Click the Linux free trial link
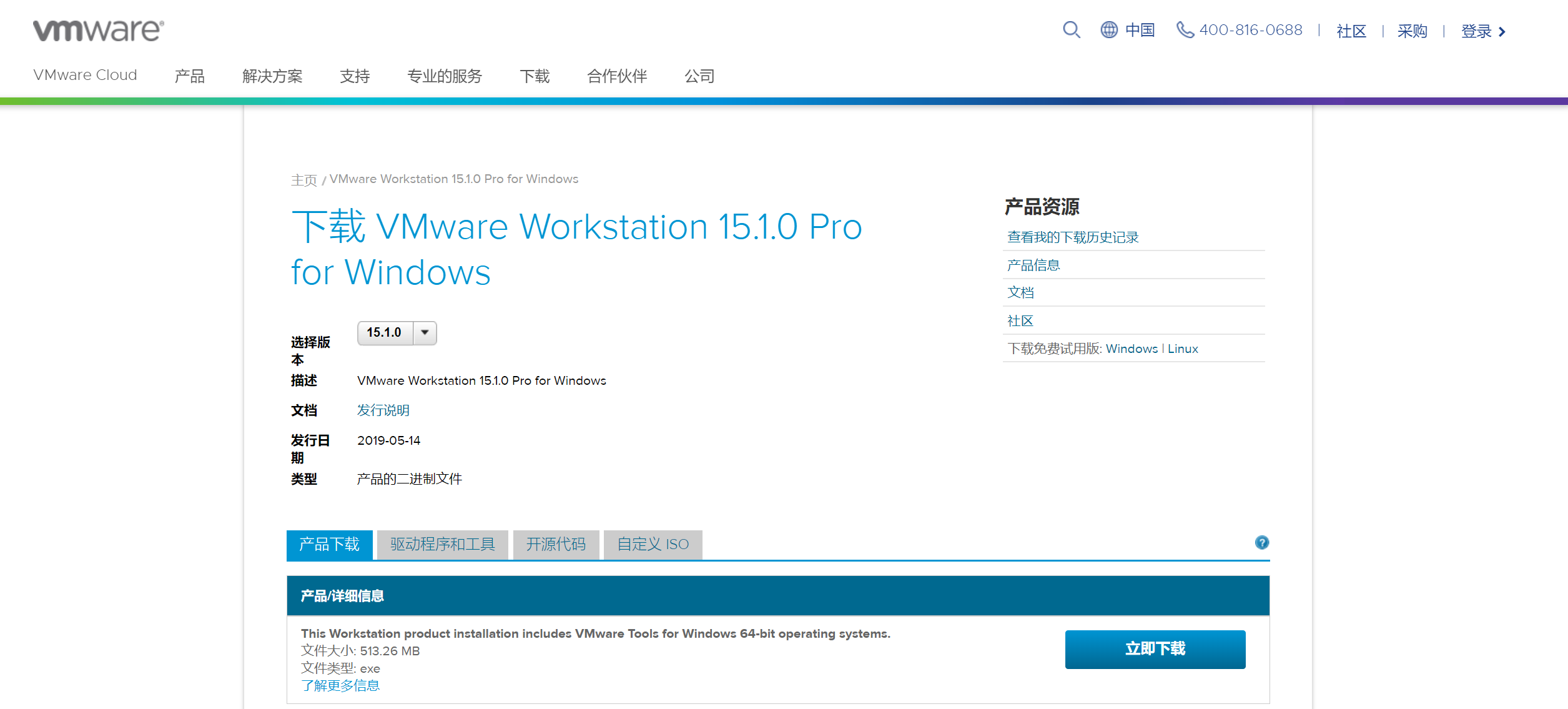 (1183, 349)
